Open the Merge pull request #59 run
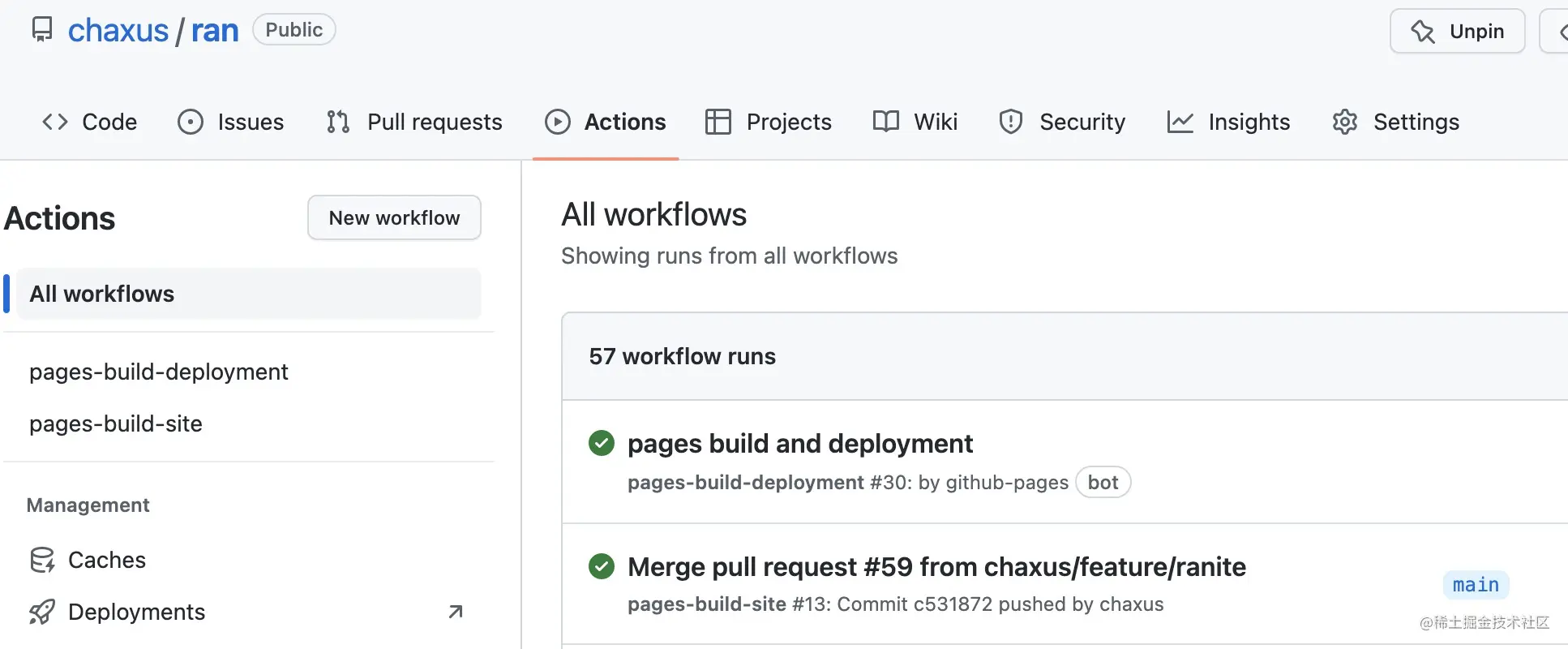This screenshot has height=649, width=1568. pyautogui.click(x=936, y=567)
